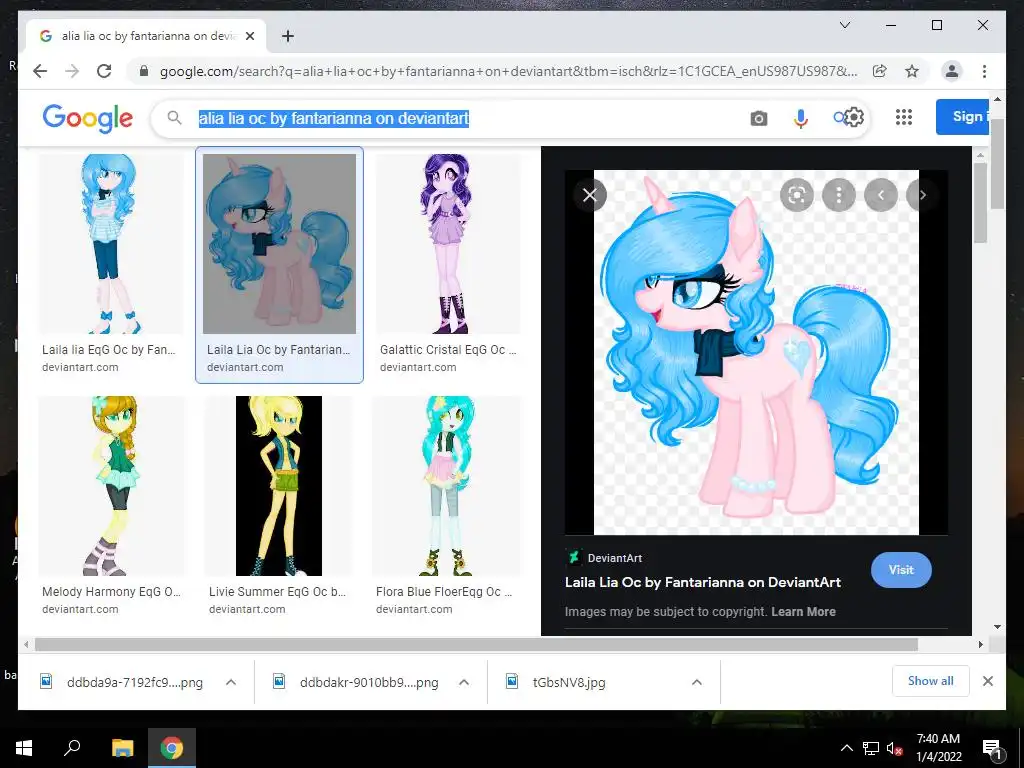Close the downloads bar
Image resolution: width=1024 pixels, height=768 pixels.
[988, 681]
